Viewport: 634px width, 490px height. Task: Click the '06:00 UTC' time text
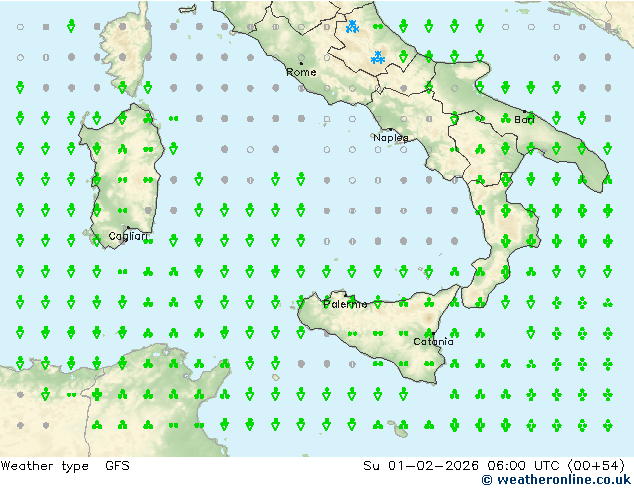(524, 466)
